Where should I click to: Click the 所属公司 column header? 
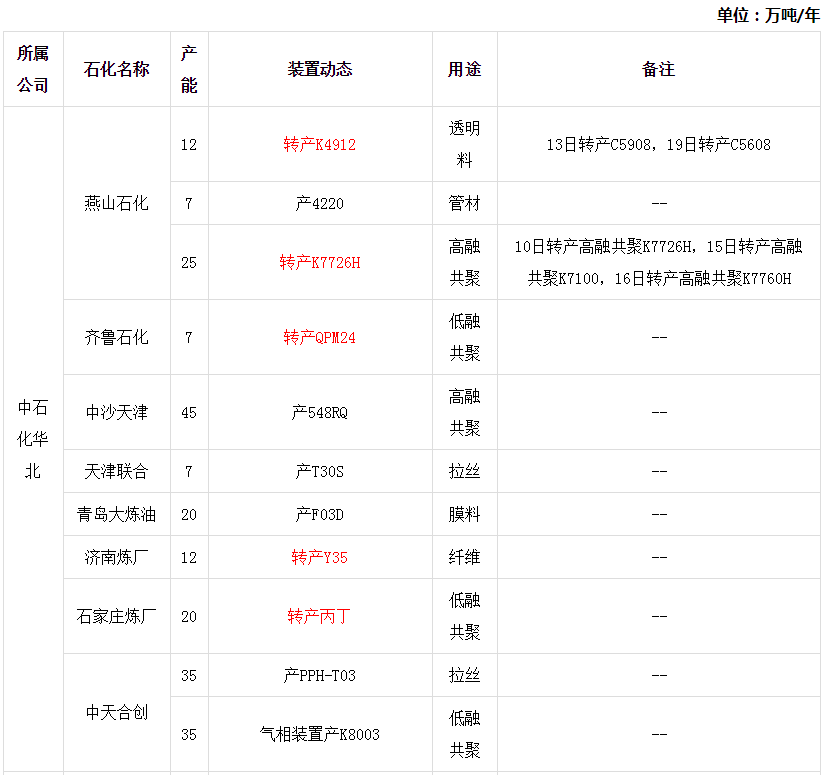pos(33,69)
